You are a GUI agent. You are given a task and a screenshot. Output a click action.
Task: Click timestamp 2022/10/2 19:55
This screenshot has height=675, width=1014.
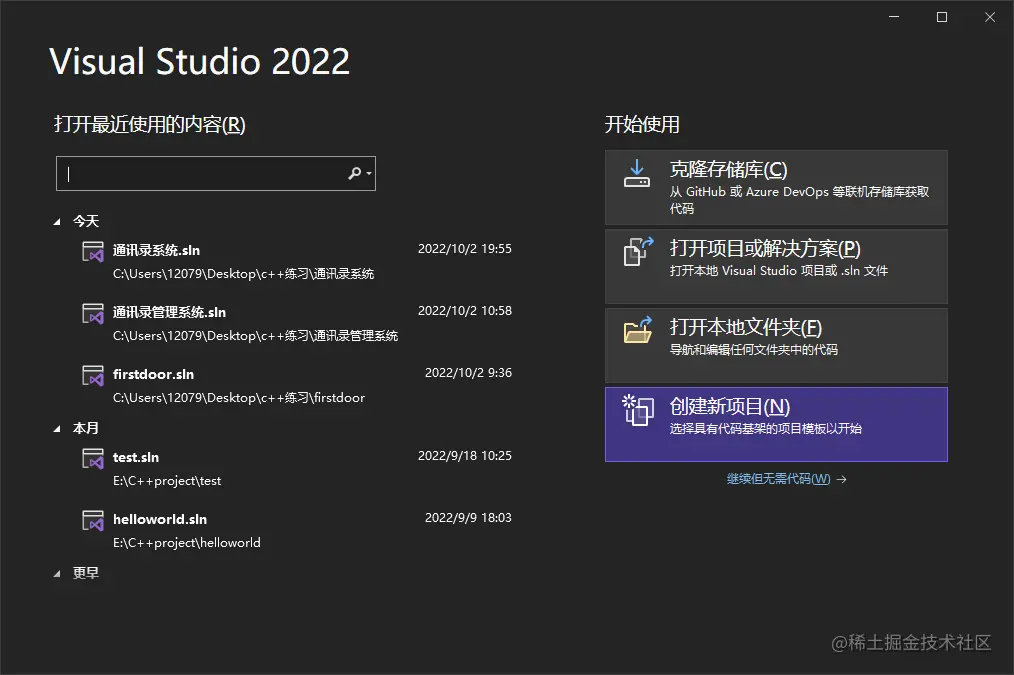pyautogui.click(x=464, y=249)
